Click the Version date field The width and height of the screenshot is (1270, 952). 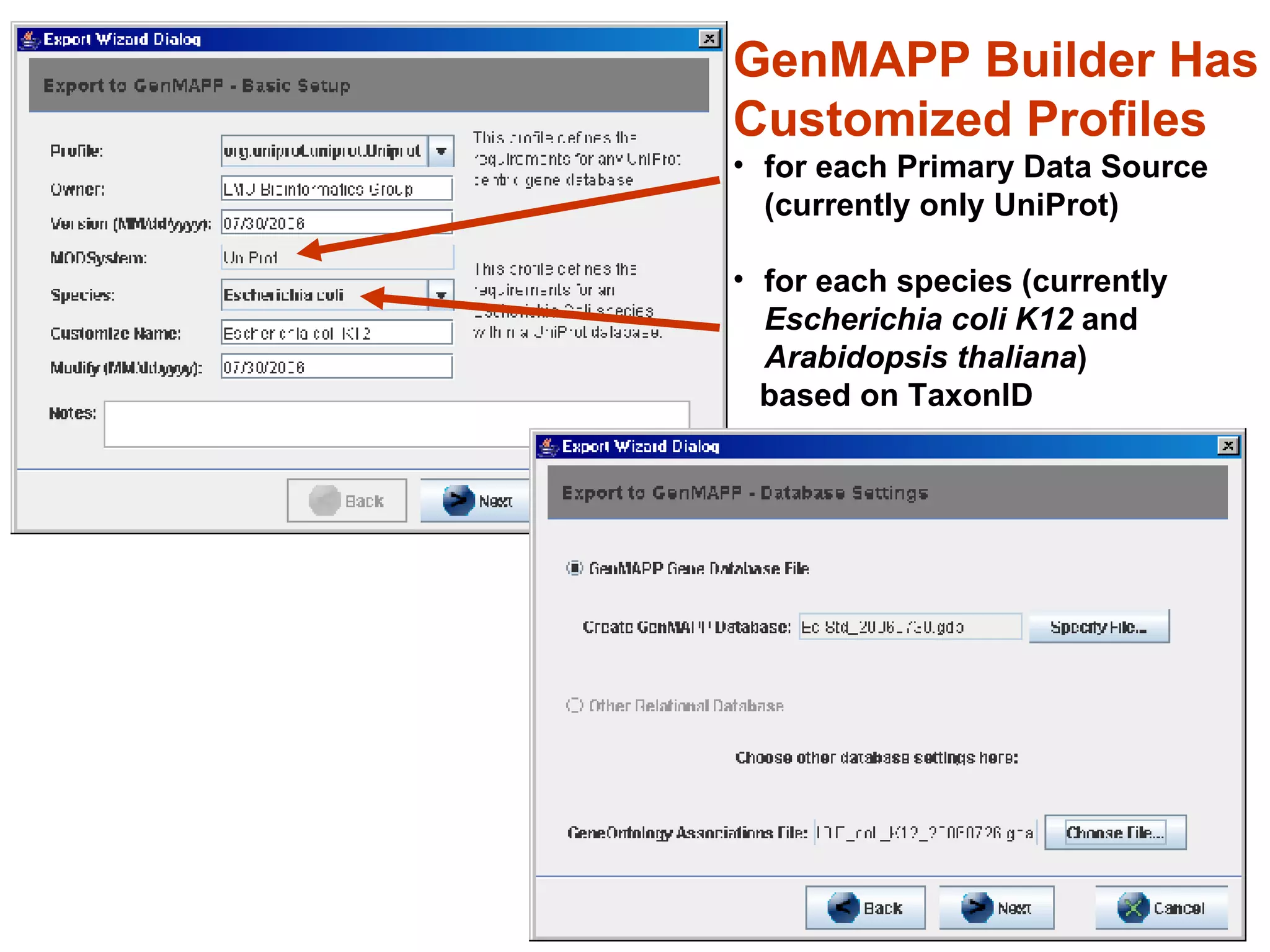[337, 223]
